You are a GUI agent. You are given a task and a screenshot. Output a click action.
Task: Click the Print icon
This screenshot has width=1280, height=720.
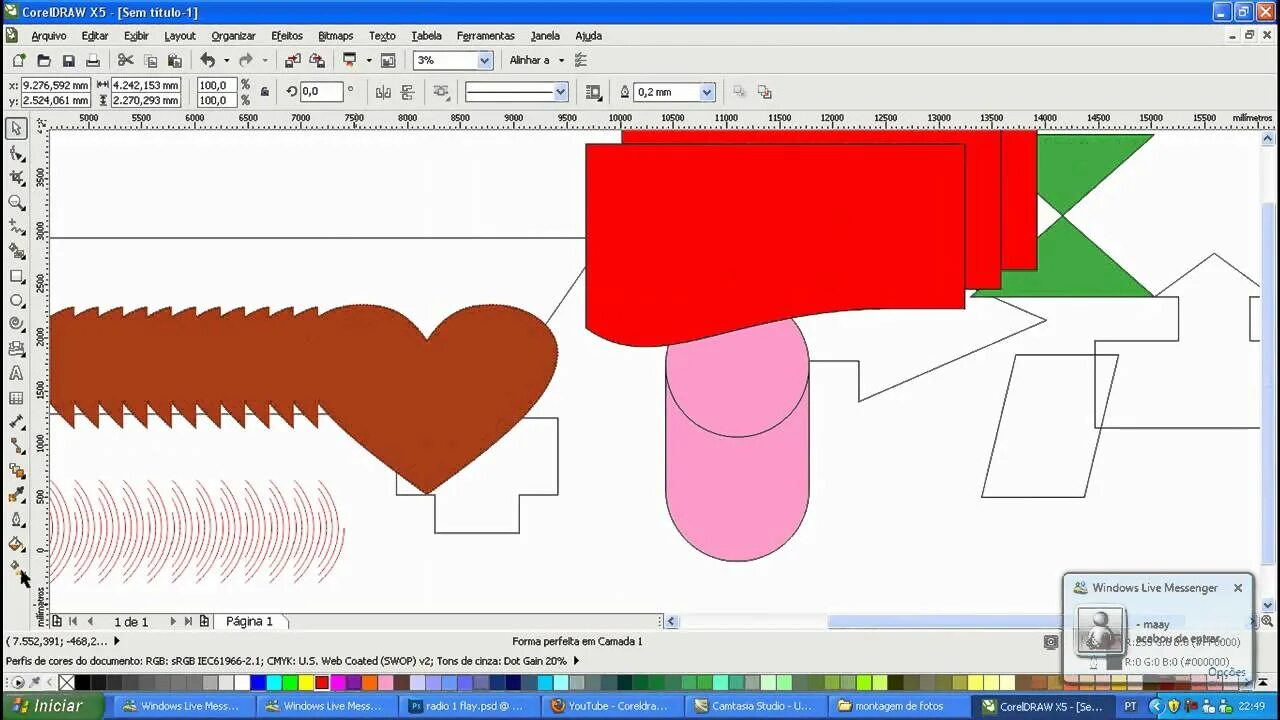tap(93, 61)
